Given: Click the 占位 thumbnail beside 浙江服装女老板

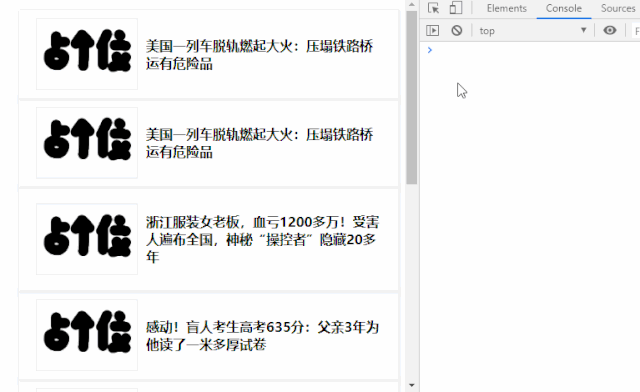Looking at the screenshot, I should point(87,239).
